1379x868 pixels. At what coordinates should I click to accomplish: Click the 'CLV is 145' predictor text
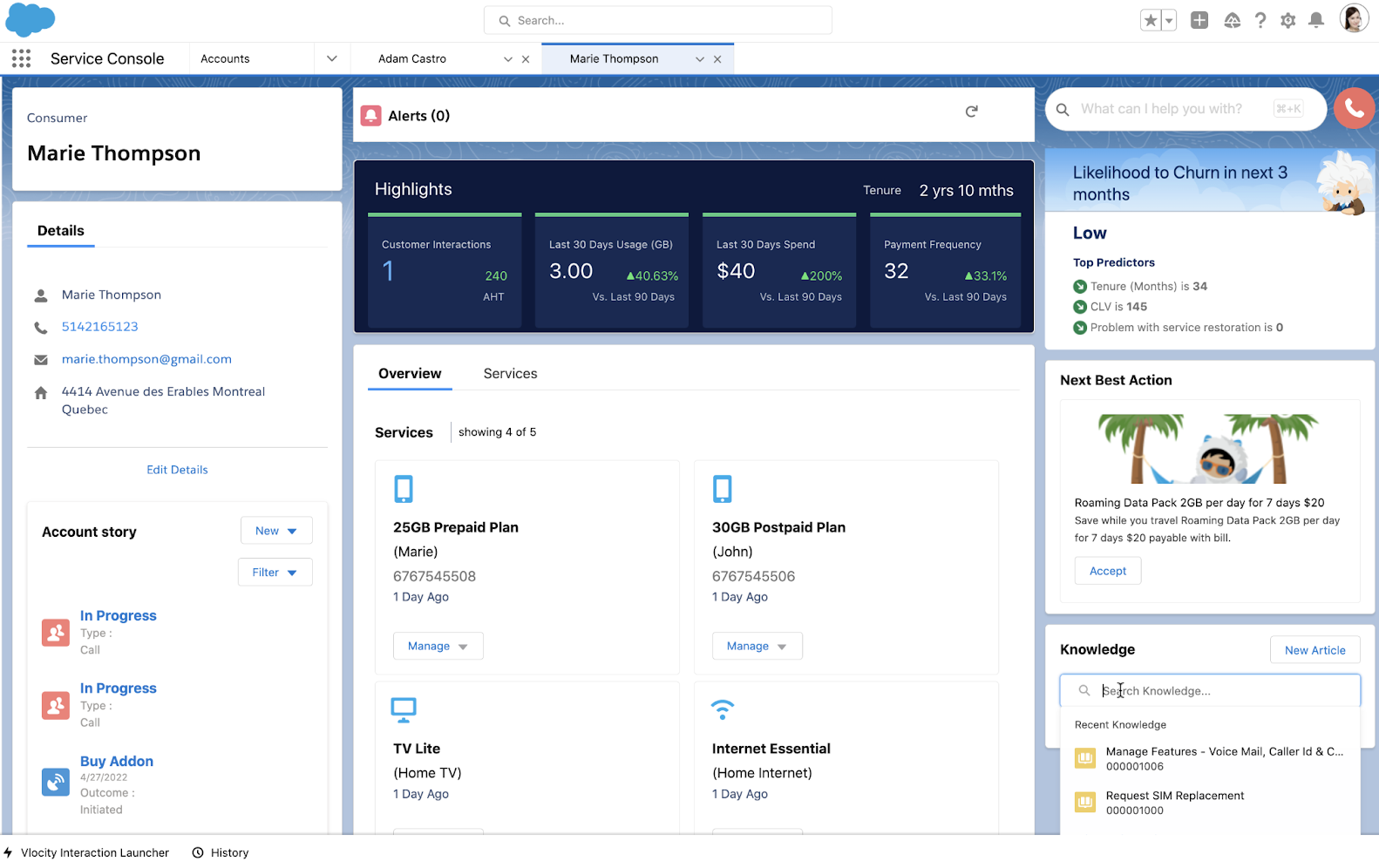coord(1119,307)
